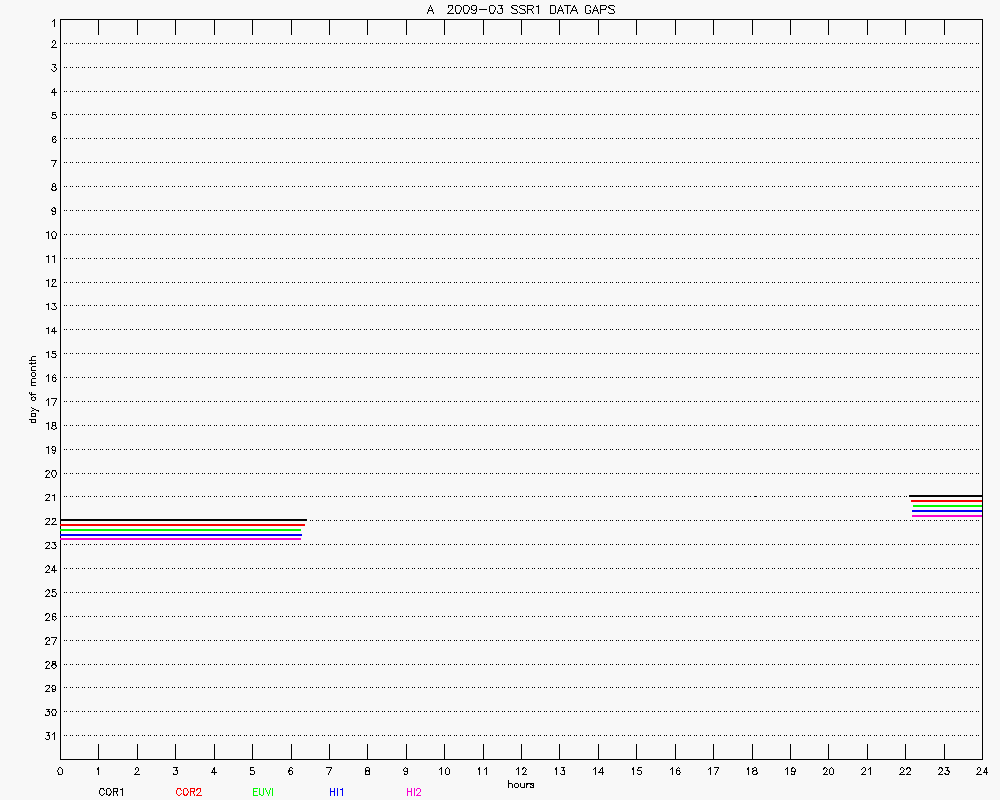Select the day 15 y-axis tick label

tap(49, 354)
